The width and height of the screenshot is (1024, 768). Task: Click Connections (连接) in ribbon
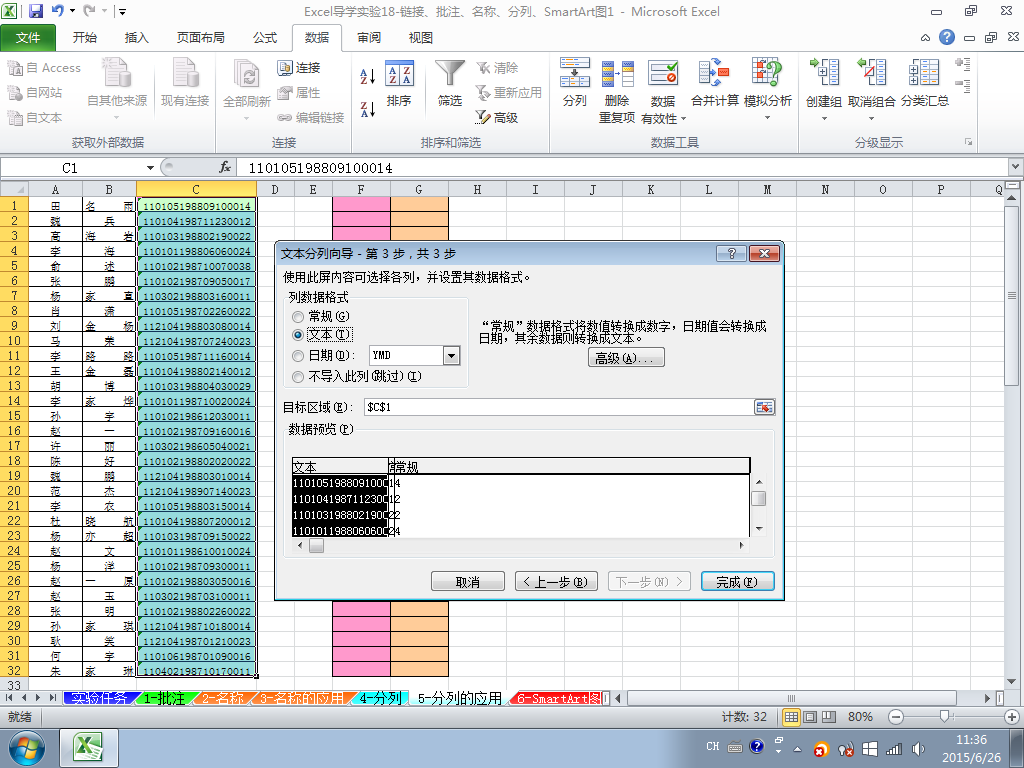pyautogui.click(x=299, y=67)
